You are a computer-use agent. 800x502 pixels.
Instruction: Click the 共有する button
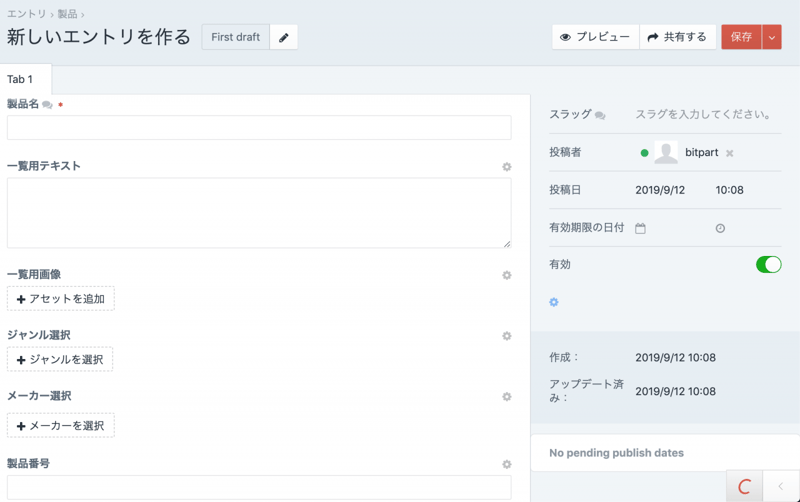pos(677,37)
